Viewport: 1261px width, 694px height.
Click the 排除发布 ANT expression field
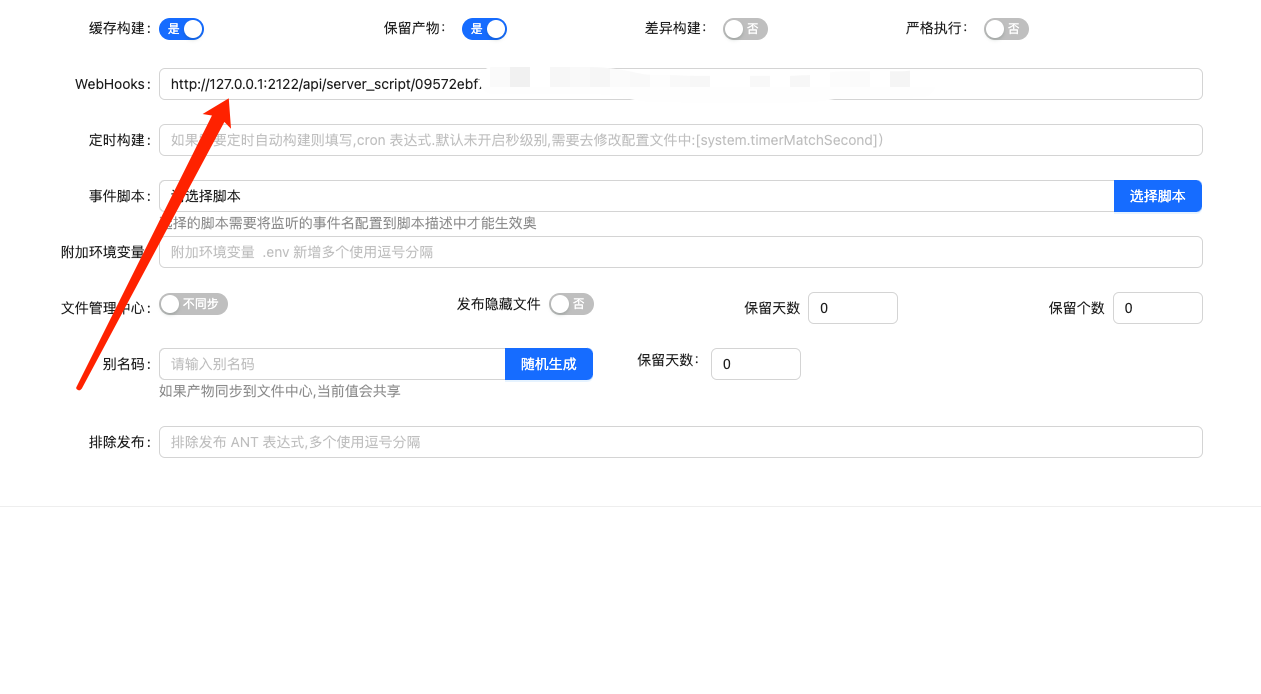680,442
